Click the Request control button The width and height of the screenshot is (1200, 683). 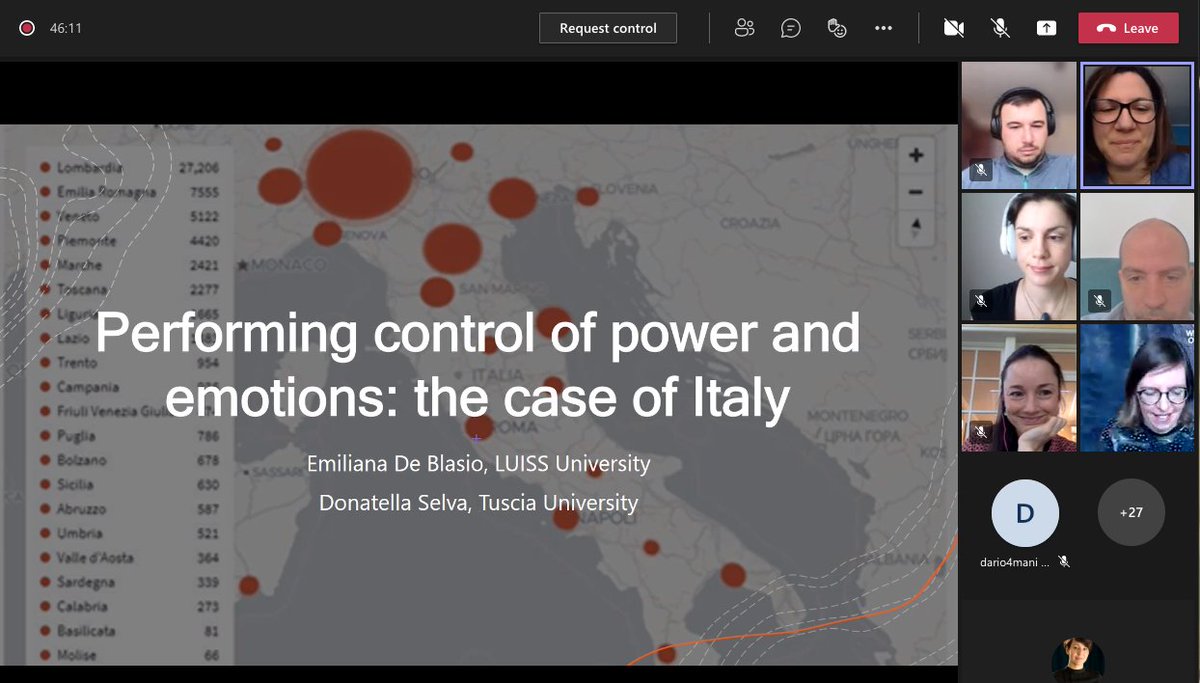pyautogui.click(x=608, y=28)
